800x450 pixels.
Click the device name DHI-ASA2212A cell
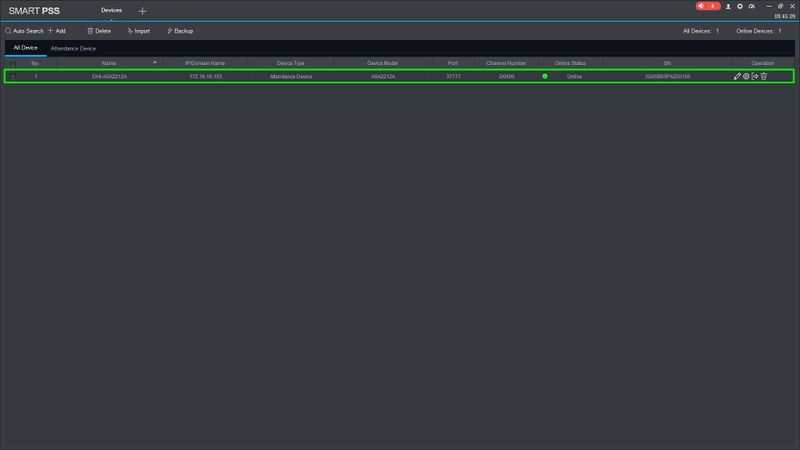click(109, 77)
